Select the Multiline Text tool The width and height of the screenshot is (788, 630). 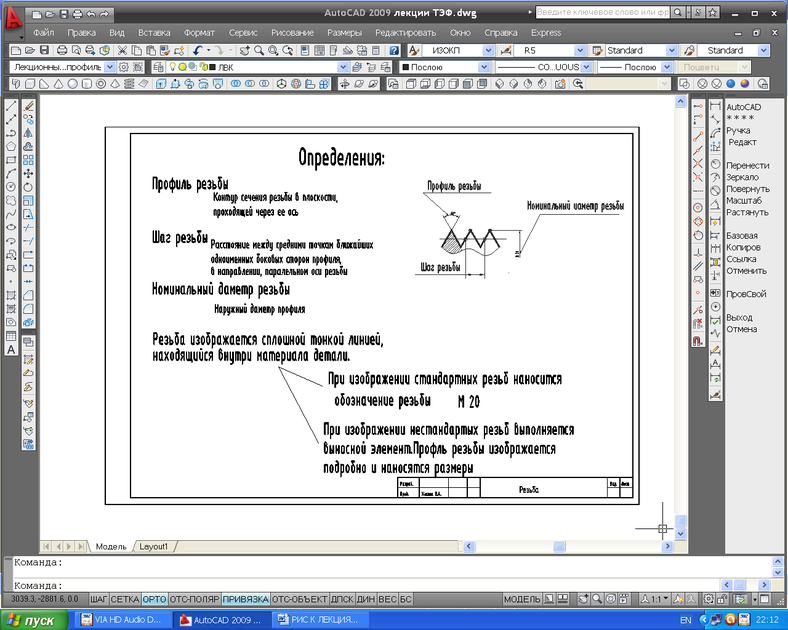[11, 350]
